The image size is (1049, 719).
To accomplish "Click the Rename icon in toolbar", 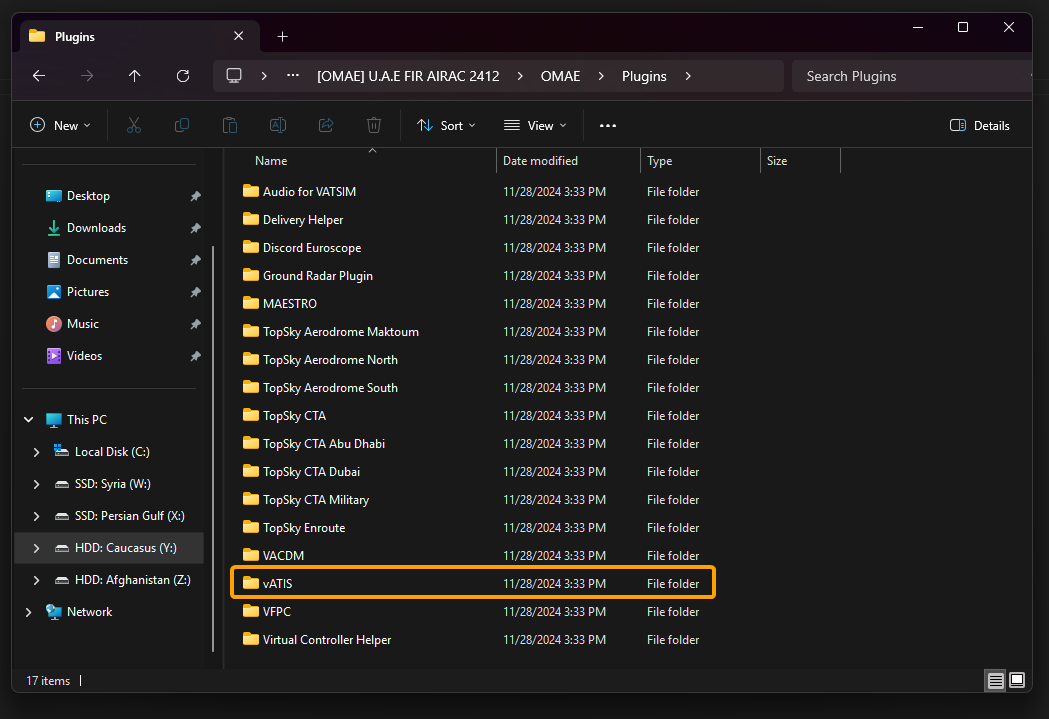I will (x=278, y=125).
